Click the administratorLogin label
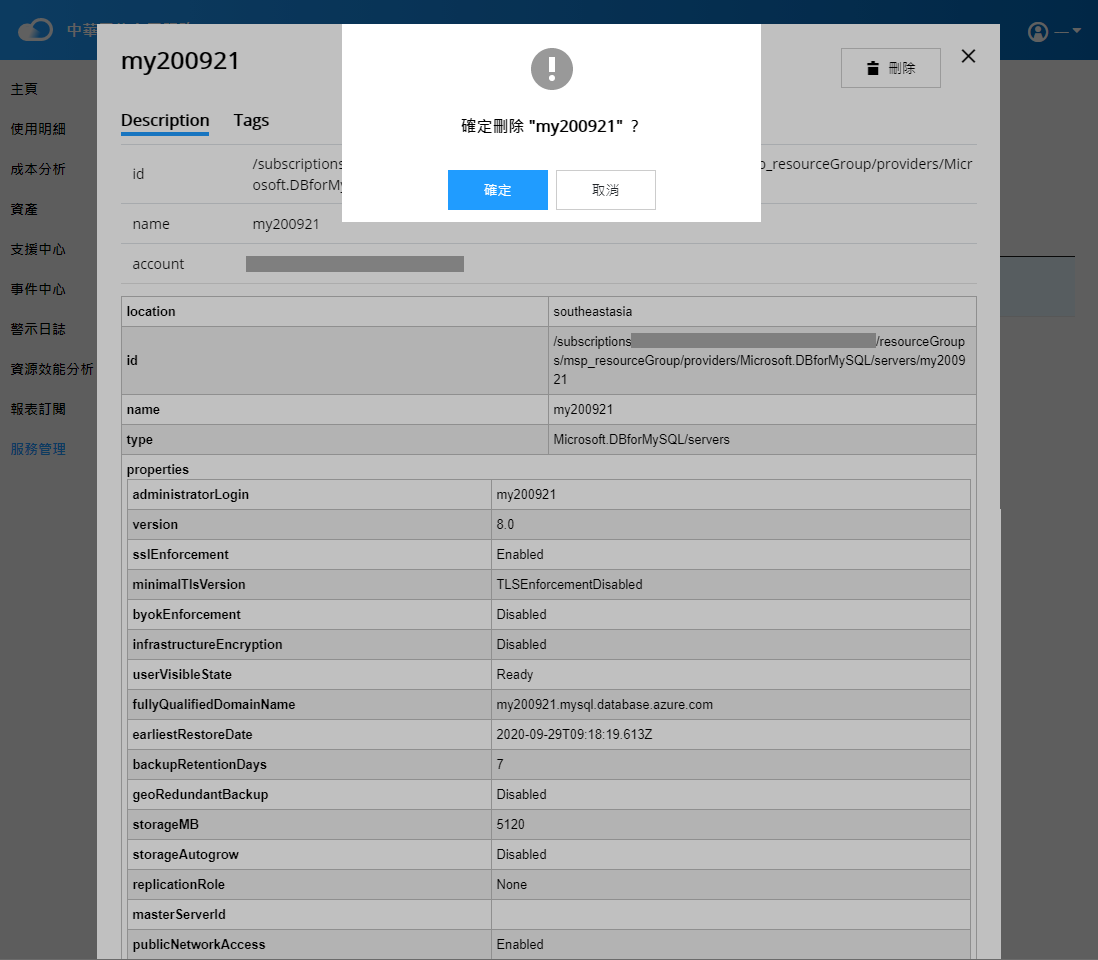Screen dimensions: 1098x960 coord(190,494)
